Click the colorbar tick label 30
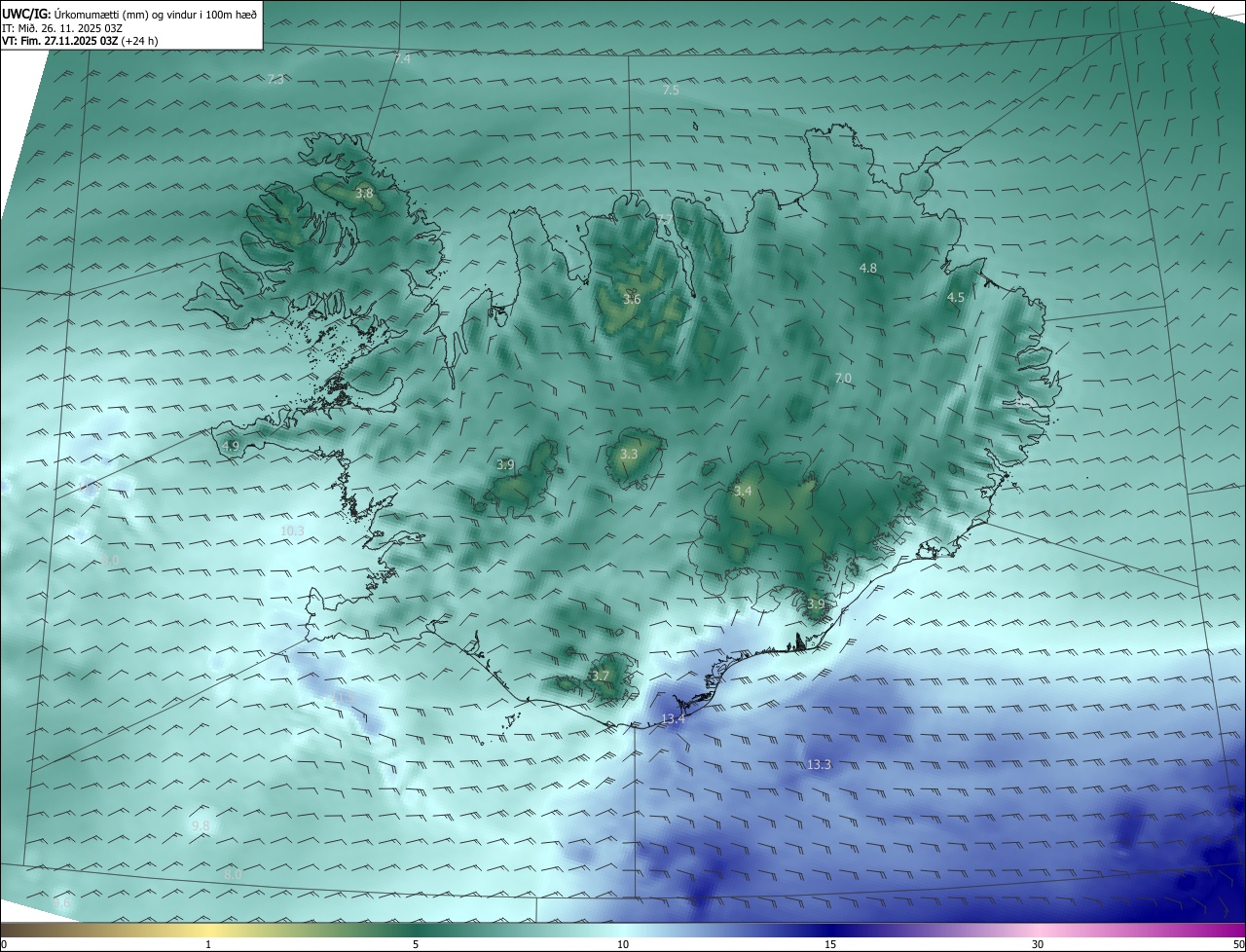The width and height of the screenshot is (1246, 952). tap(1038, 944)
